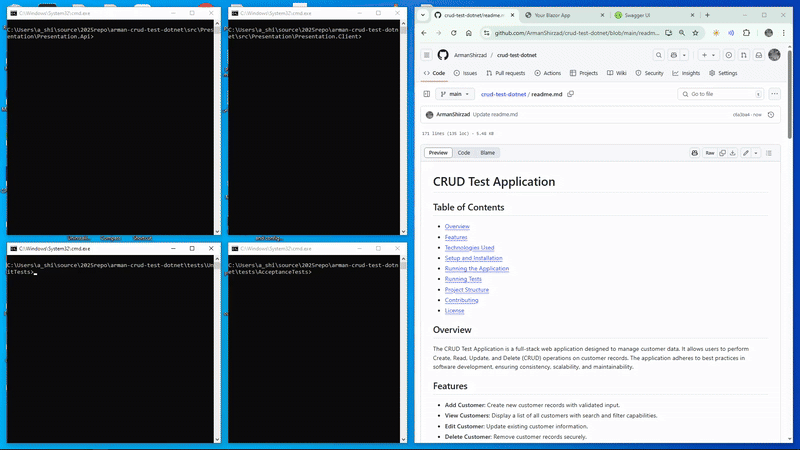Open the Projects tab
Screen dimensions: 800x450
tap(584, 73)
